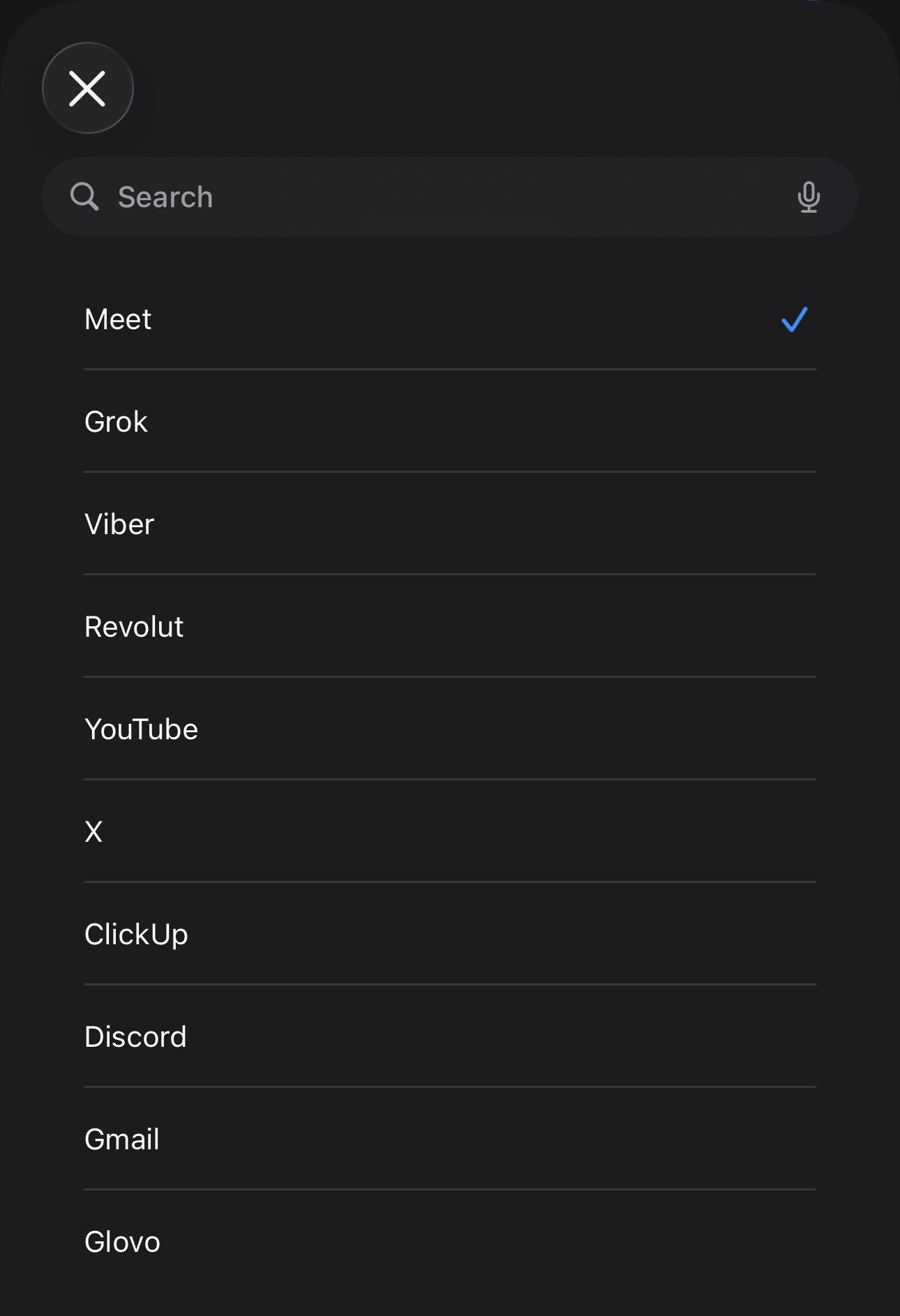Image resolution: width=900 pixels, height=1316 pixels.
Task: Tap the right end of the YouTube row
Action: point(781,729)
